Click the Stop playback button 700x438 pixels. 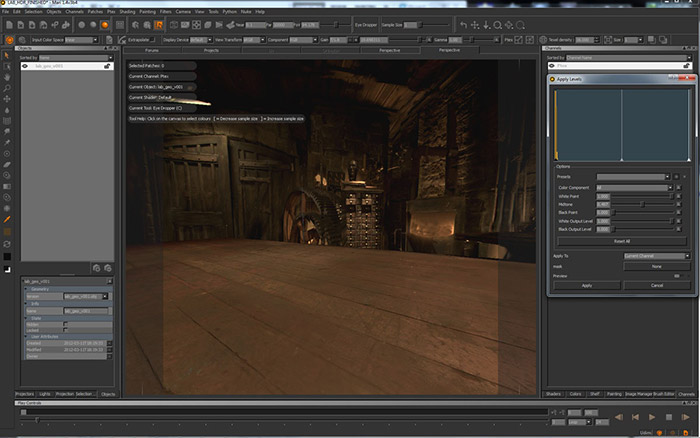coord(669,417)
